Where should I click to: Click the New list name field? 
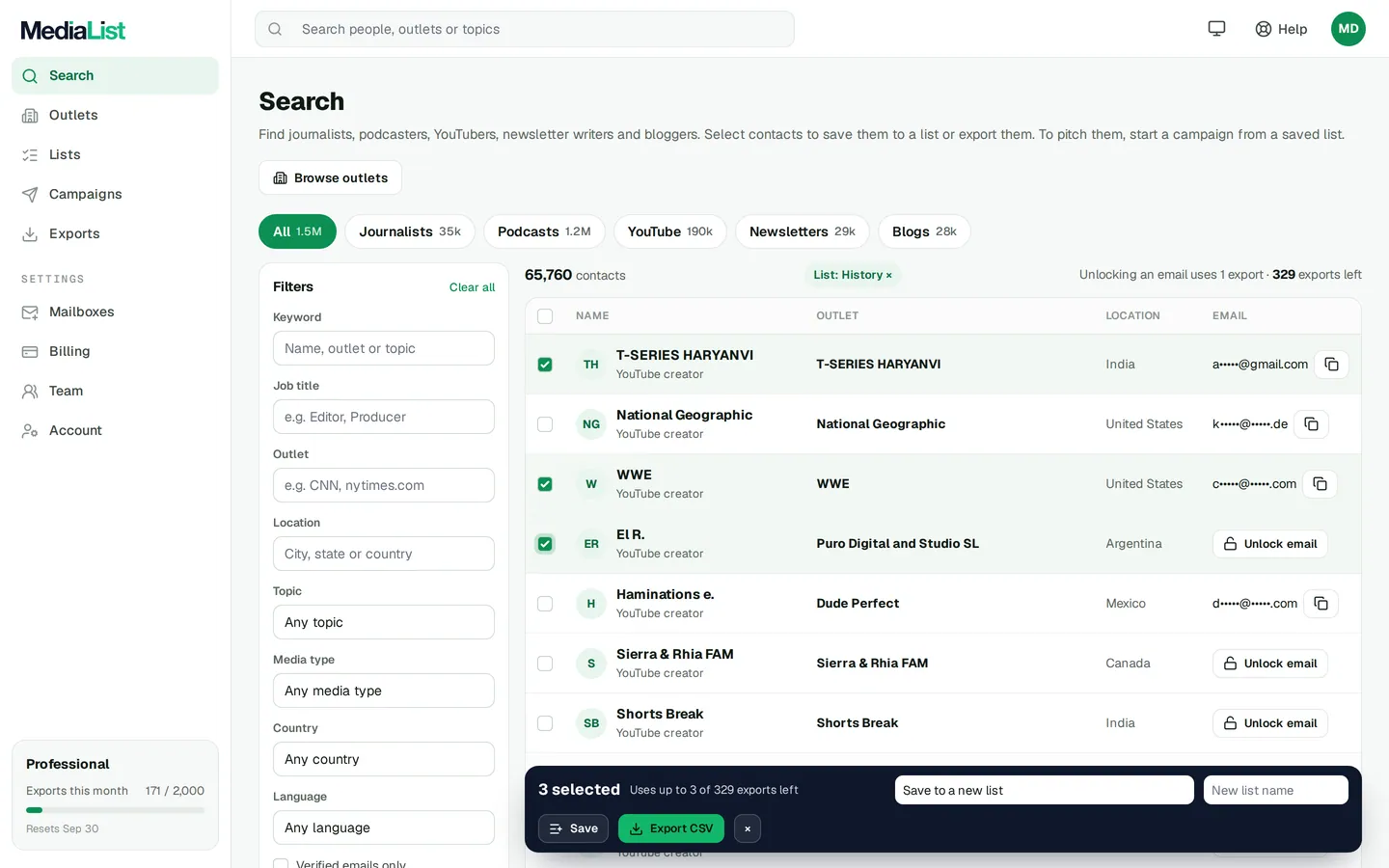click(1276, 790)
